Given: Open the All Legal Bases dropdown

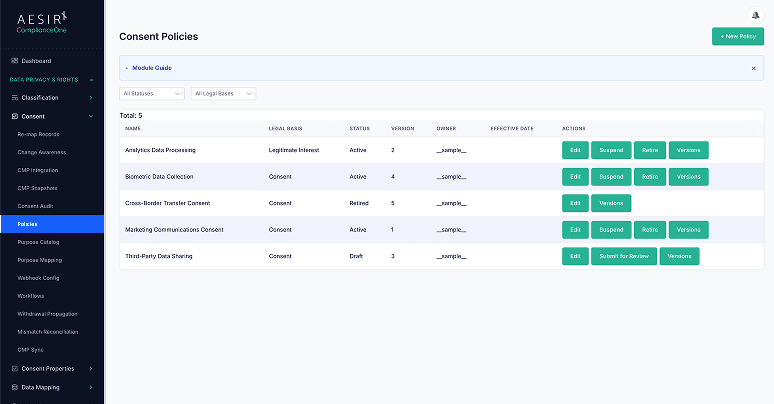Looking at the screenshot, I should (x=223, y=94).
